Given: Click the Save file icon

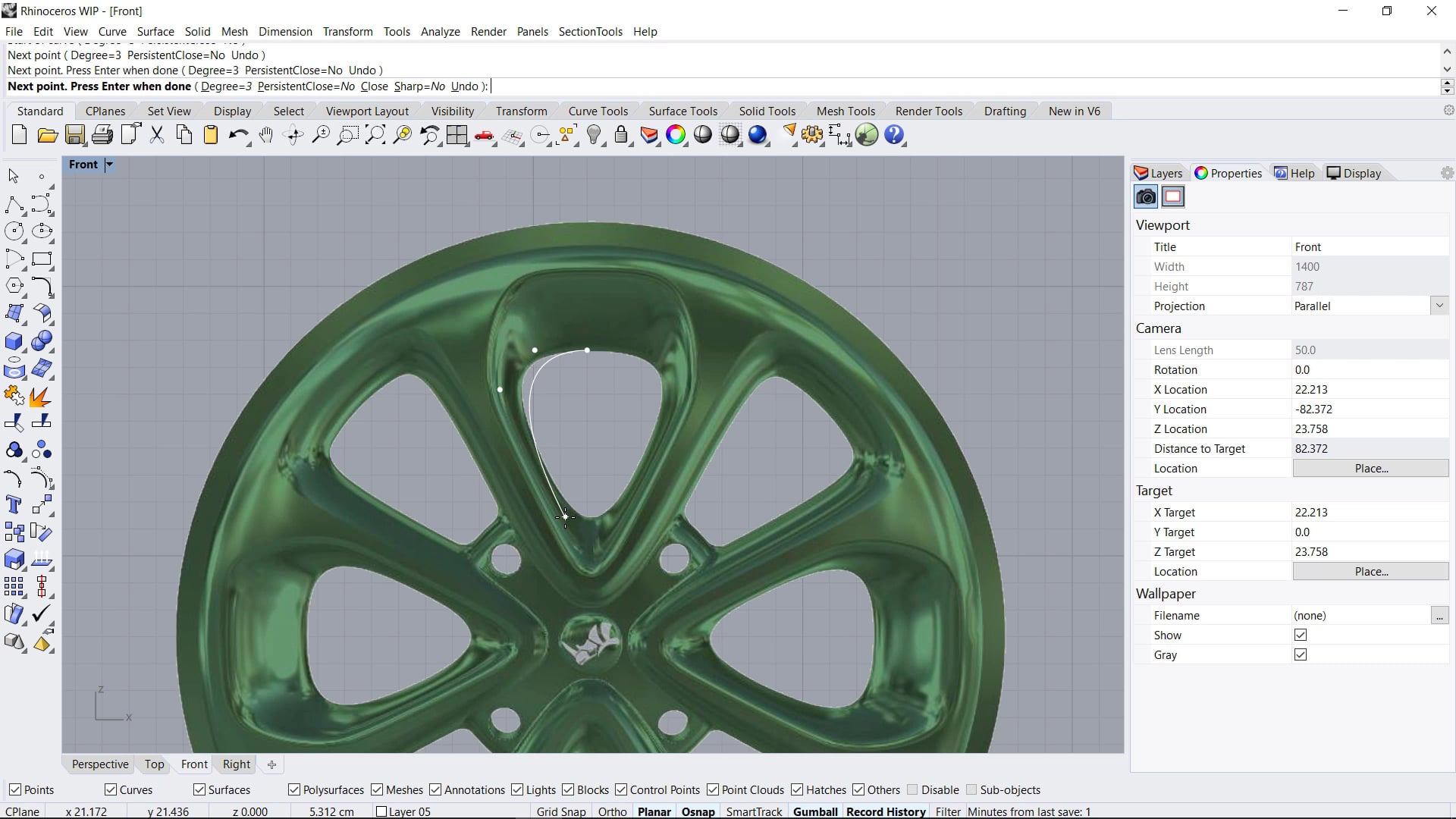Looking at the screenshot, I should click(x=74, y=135).
